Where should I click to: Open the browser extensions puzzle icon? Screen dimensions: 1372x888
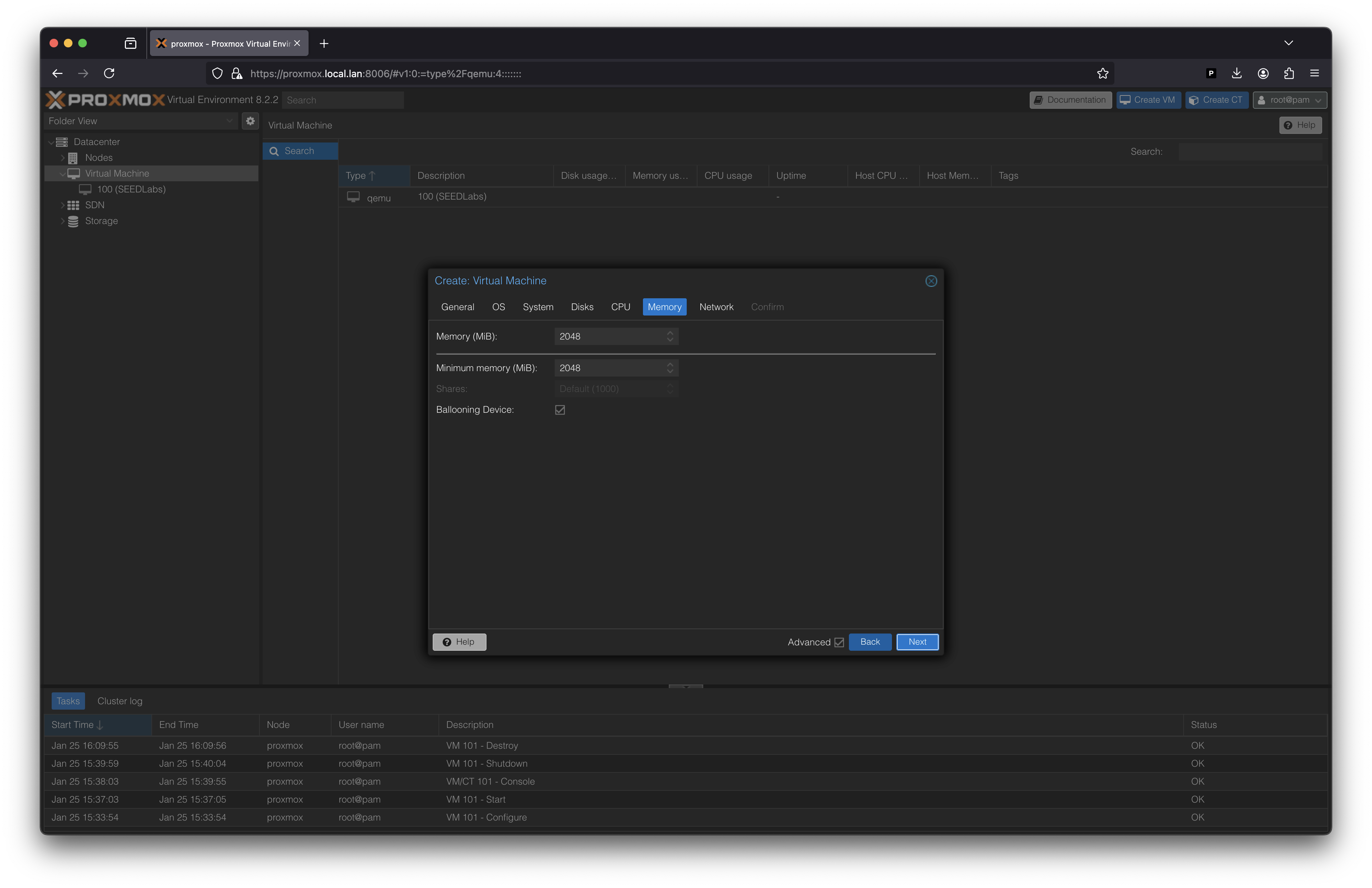[x=1289, y=73]
